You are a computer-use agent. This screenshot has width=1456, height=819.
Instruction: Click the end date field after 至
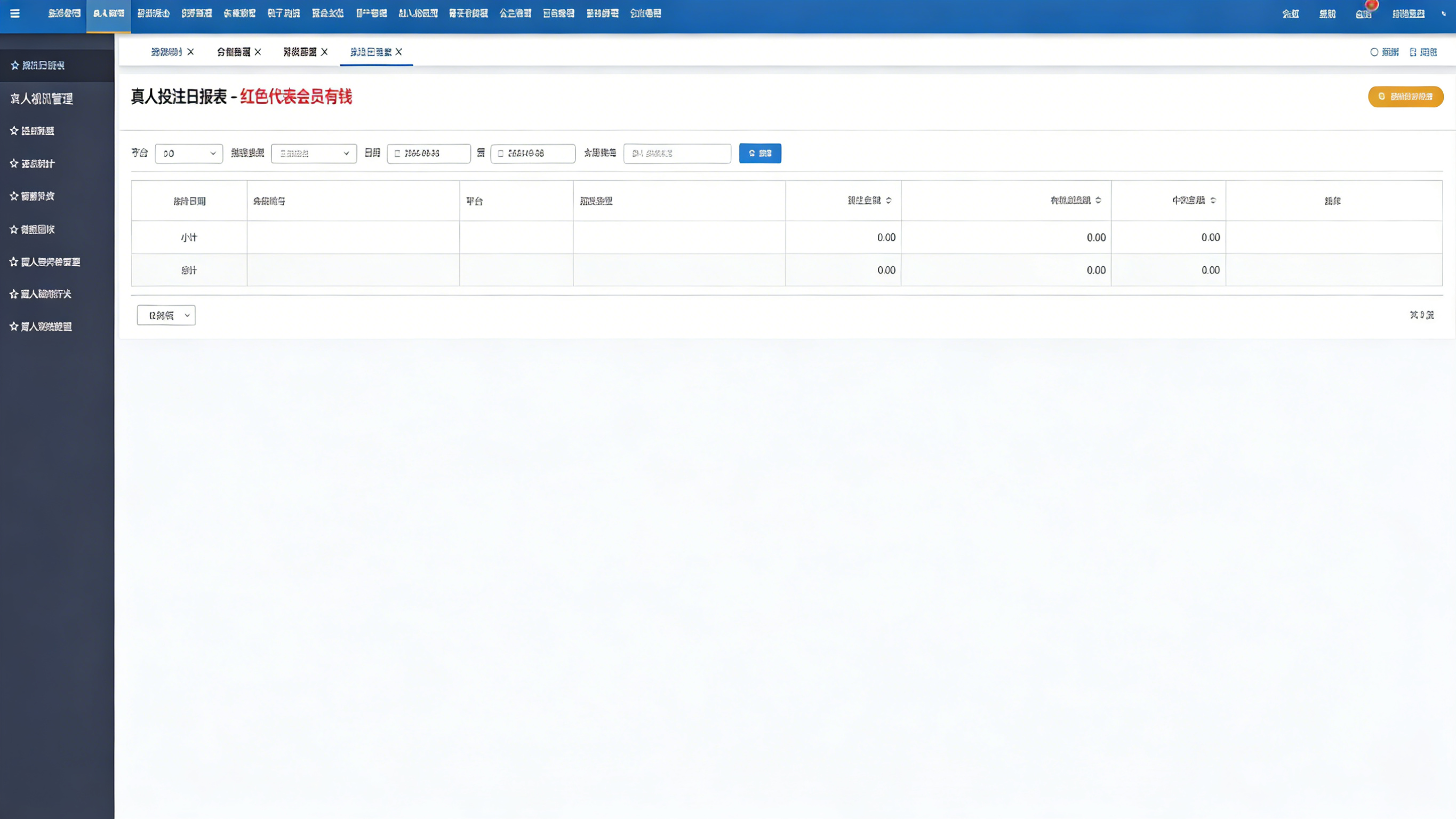[532, 154]
